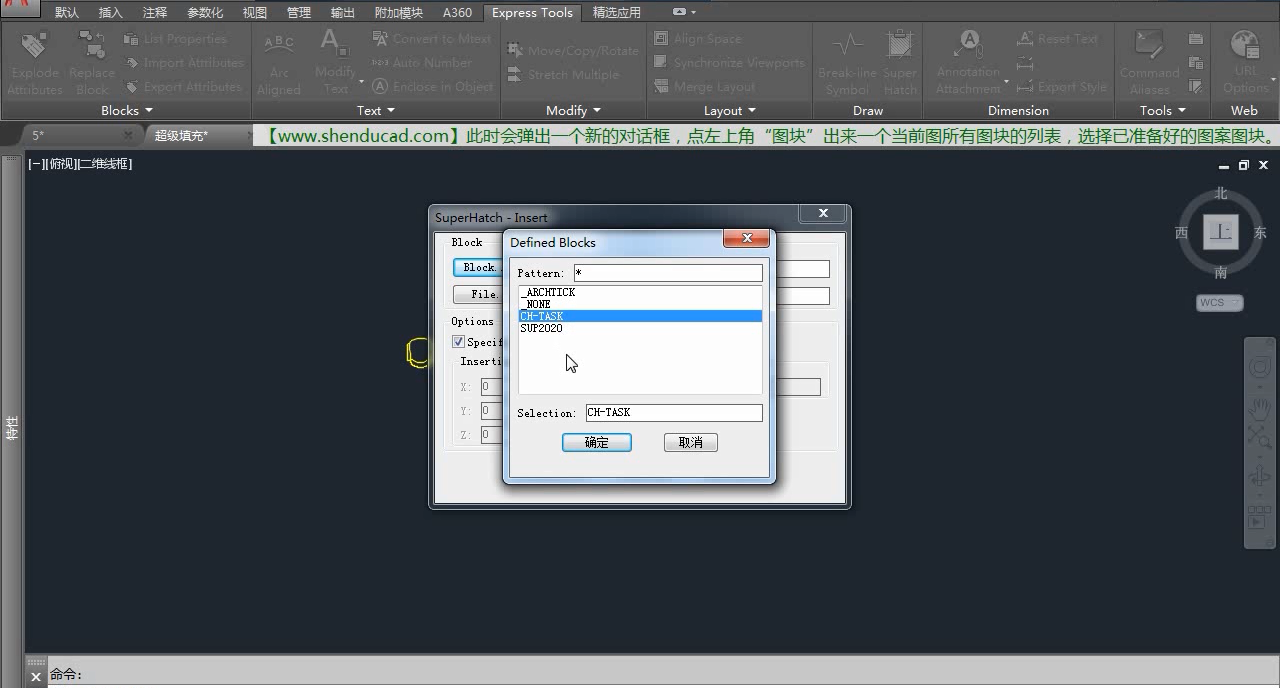Start Move/Copy/Rotate command
The width and height of the screenshot is (1280, 688).
click(572, 50)
